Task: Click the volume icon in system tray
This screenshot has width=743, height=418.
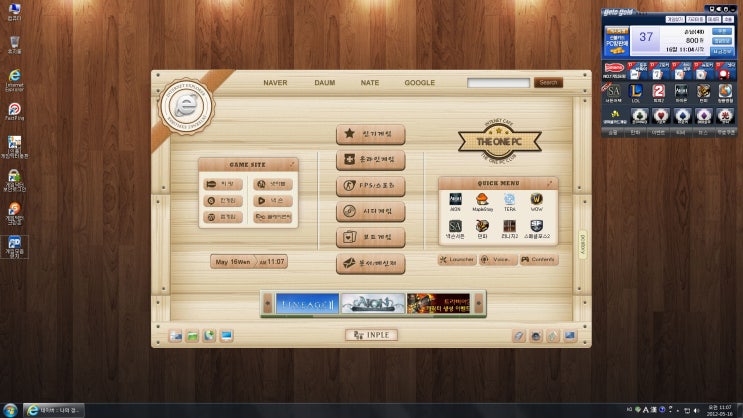Action: coord(697,410)
